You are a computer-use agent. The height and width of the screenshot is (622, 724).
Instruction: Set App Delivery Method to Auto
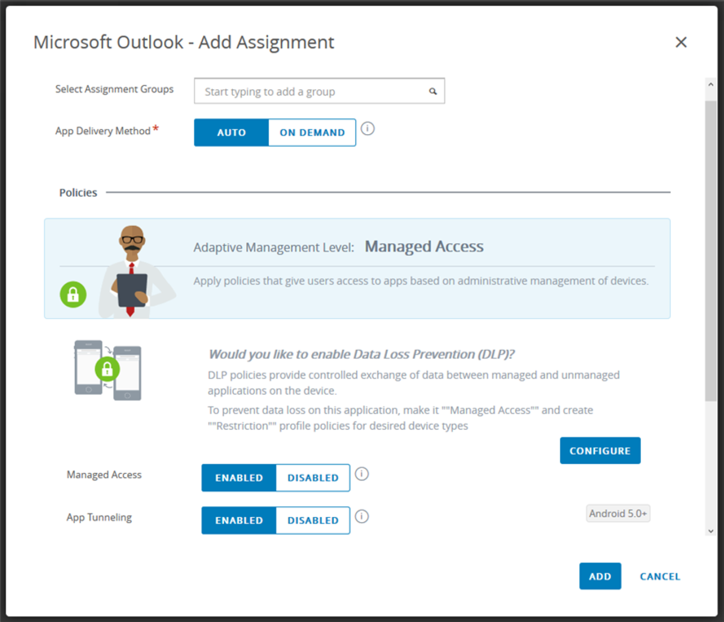pos(231,133)
